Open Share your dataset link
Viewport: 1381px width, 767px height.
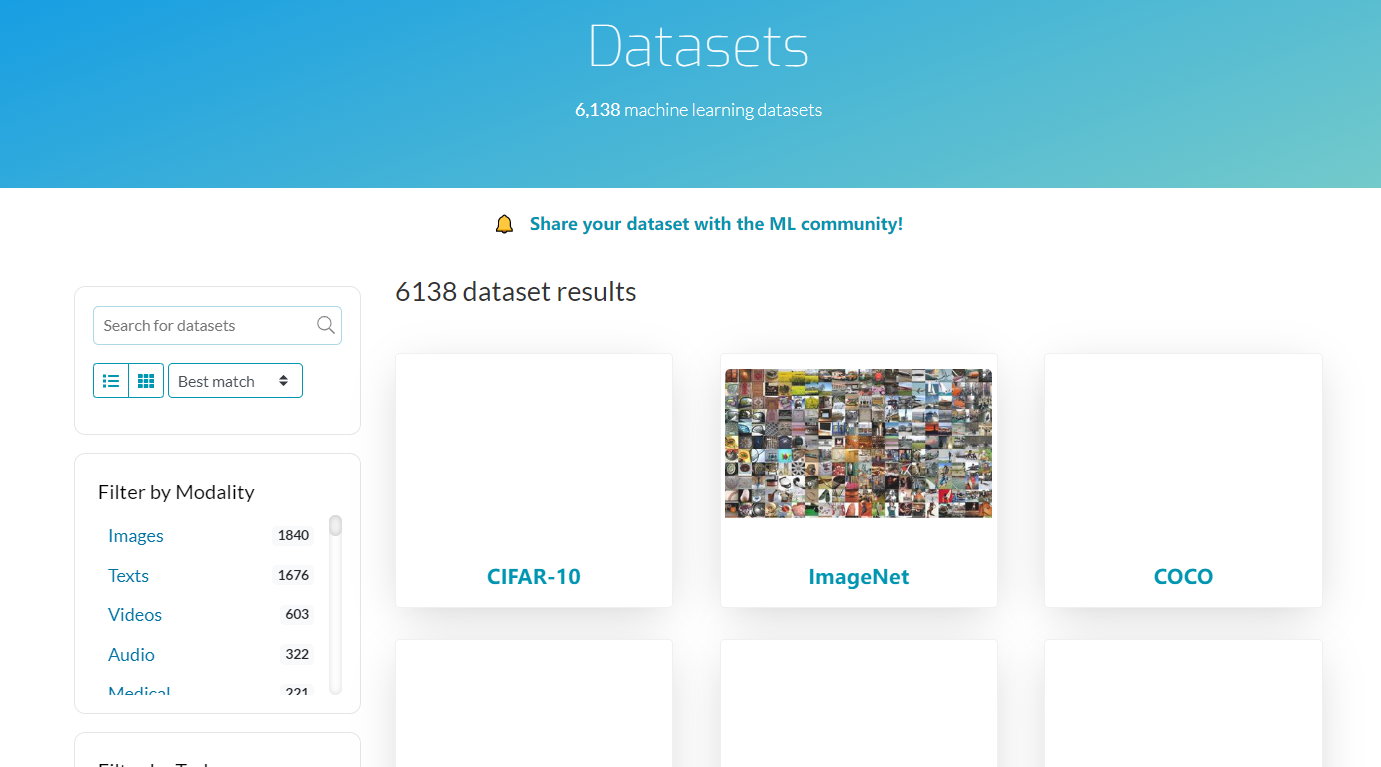(x=716, y=224)
